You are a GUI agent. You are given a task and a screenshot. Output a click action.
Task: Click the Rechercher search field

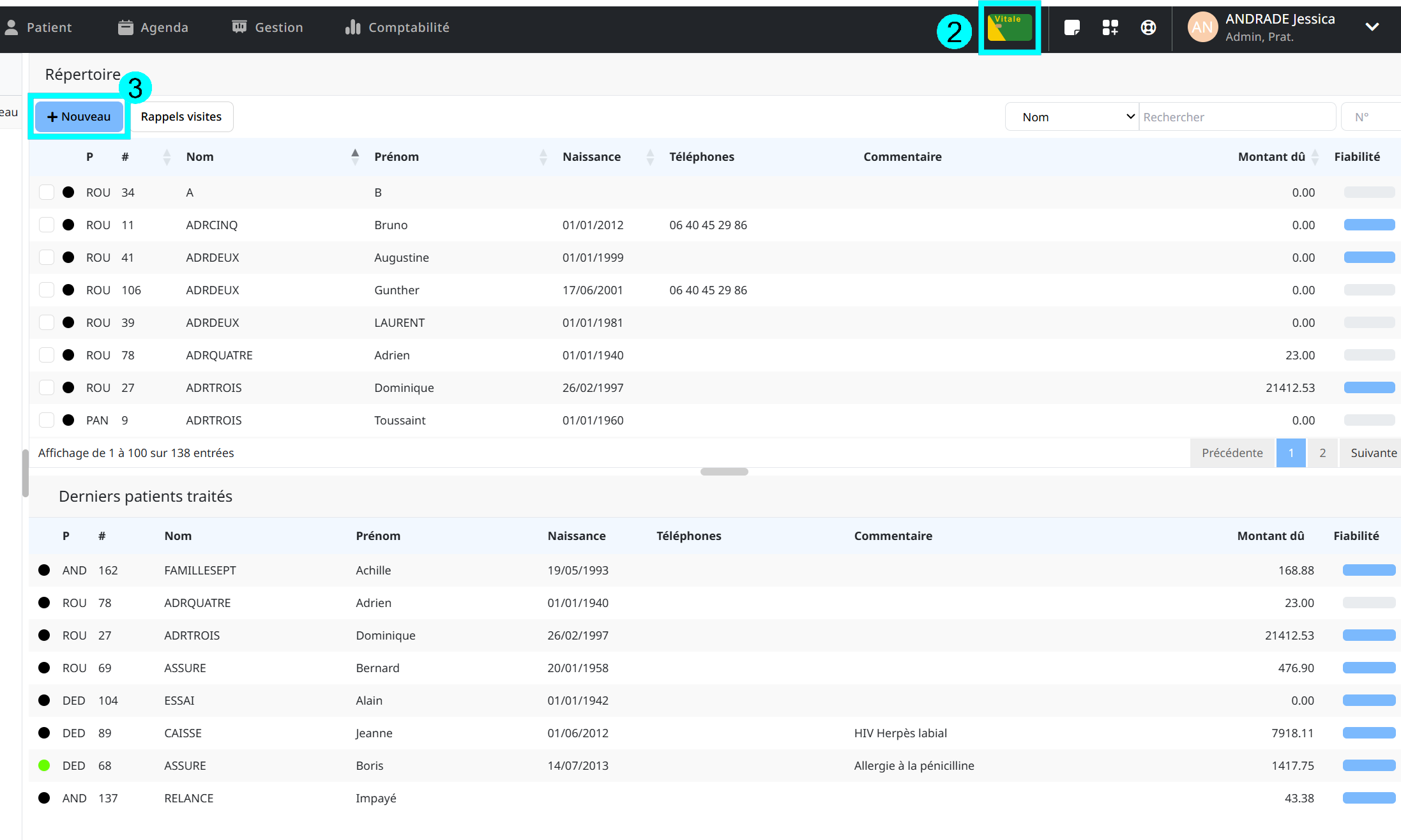coord(1236,117)
